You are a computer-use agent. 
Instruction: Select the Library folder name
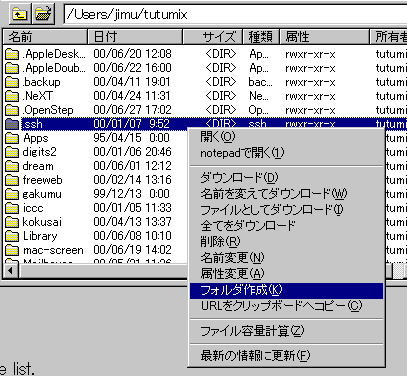click(40, 236)
